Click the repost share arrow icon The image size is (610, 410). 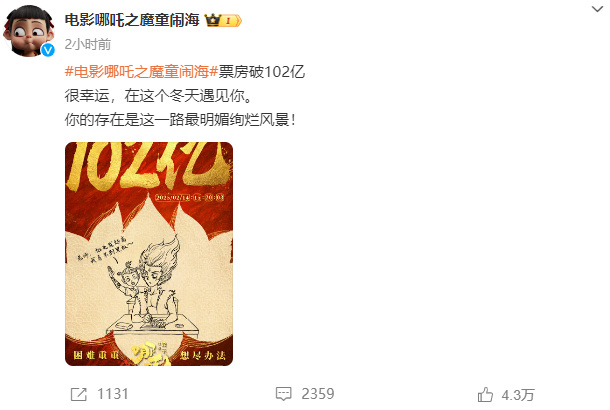coord(79,394)
